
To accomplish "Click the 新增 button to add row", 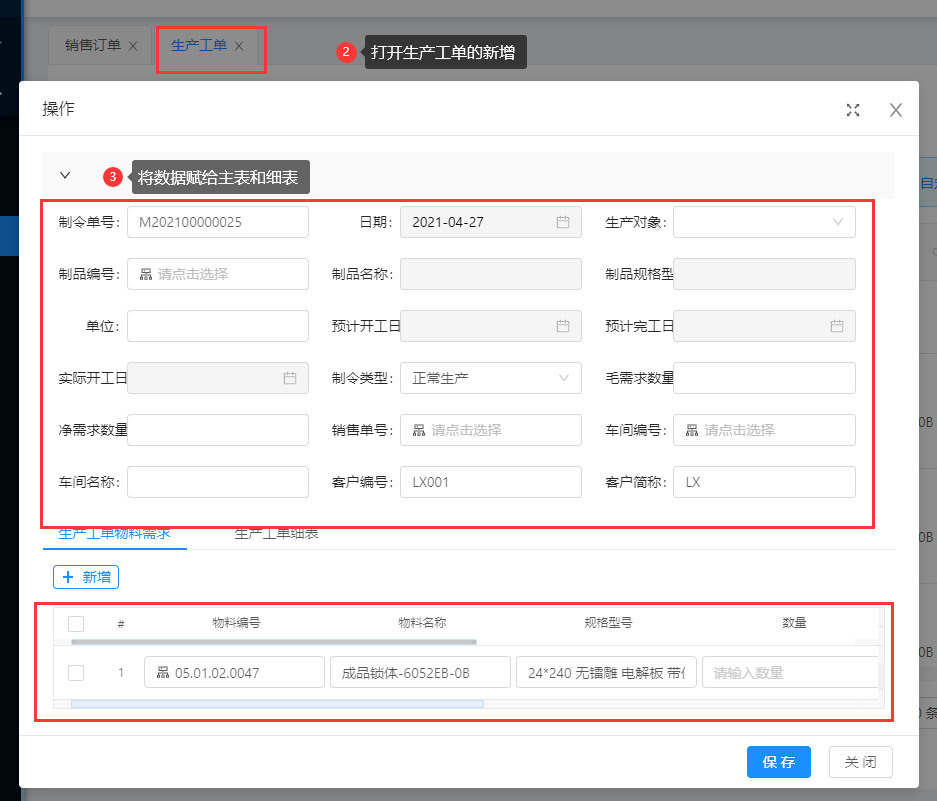I will point(86,577).
